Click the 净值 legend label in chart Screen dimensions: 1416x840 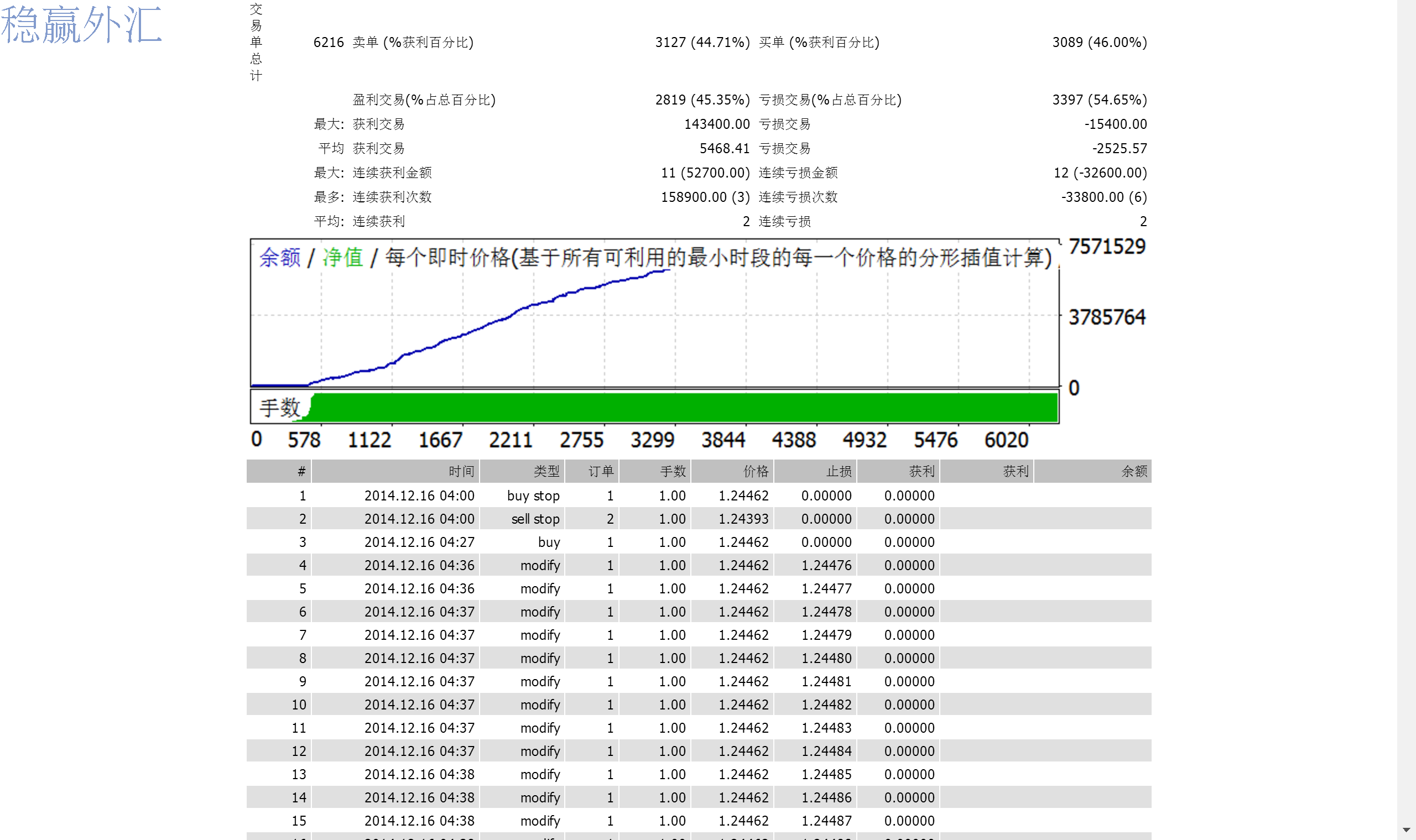[x=342, y=258]
